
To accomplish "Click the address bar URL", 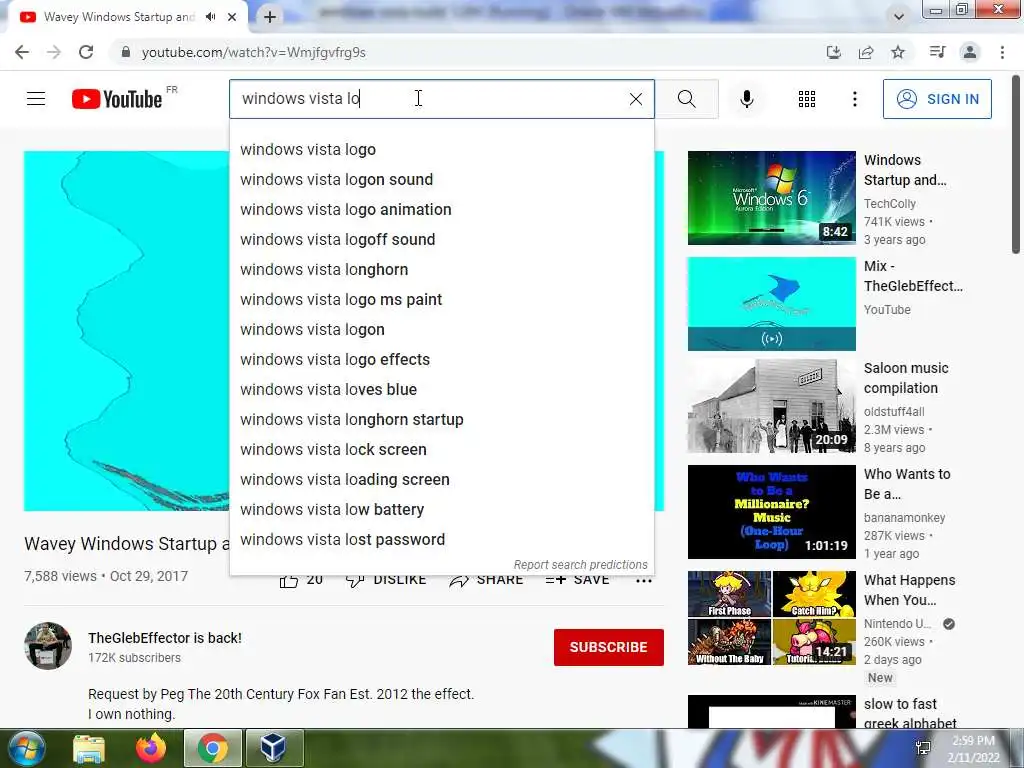I will coord(253,52).
